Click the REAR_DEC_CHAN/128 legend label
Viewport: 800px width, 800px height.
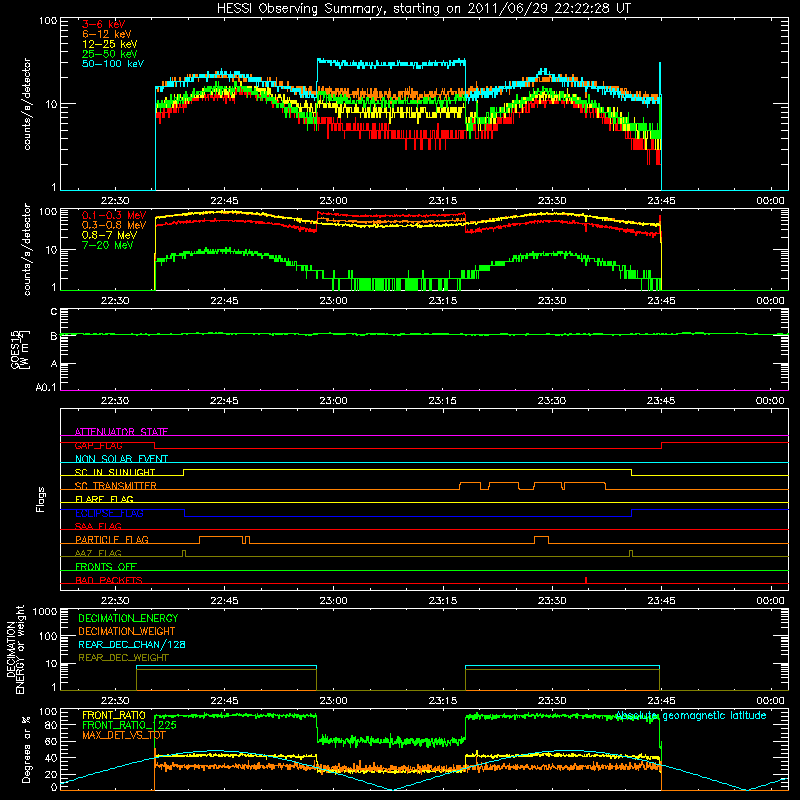click(x=132, y=644)
